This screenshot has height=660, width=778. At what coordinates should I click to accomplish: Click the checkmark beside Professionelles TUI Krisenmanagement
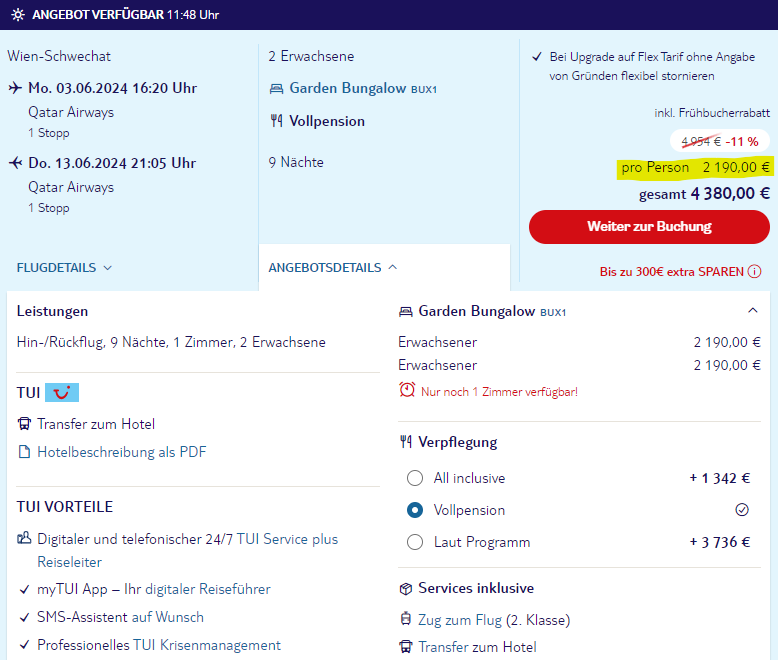point(24,645)
